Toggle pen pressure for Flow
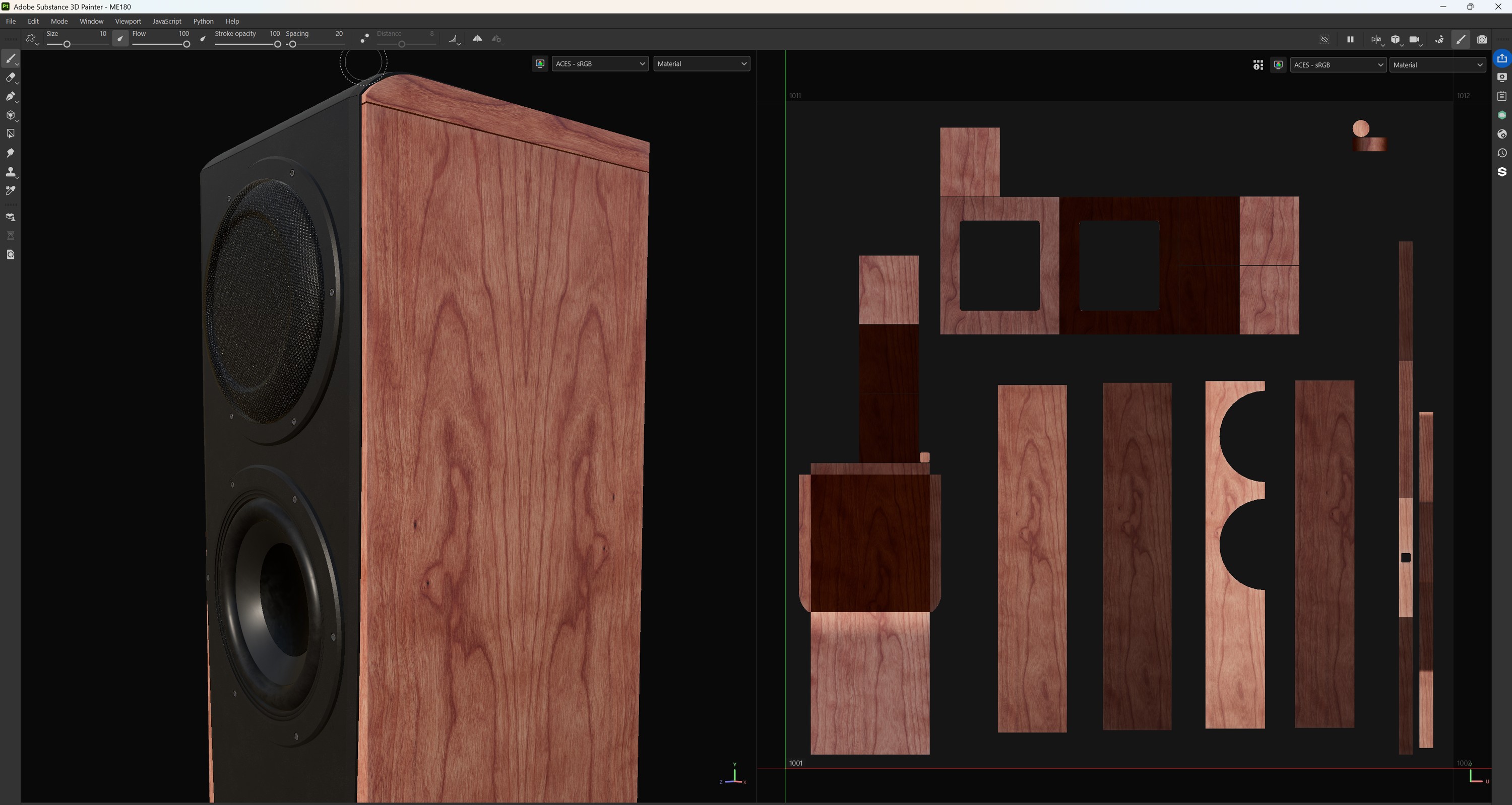The width and height of the screenshot is (1512, 805). click(203, 39)
